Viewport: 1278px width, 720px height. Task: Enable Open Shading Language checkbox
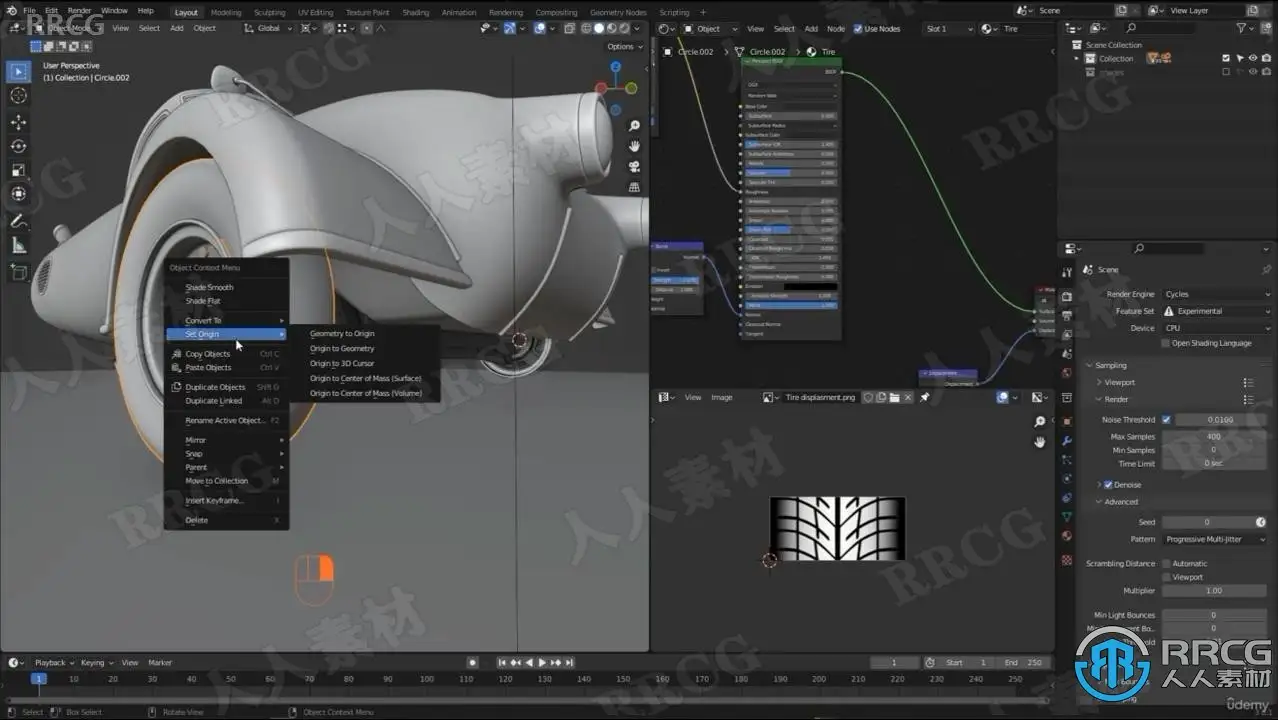[1166, 343]
